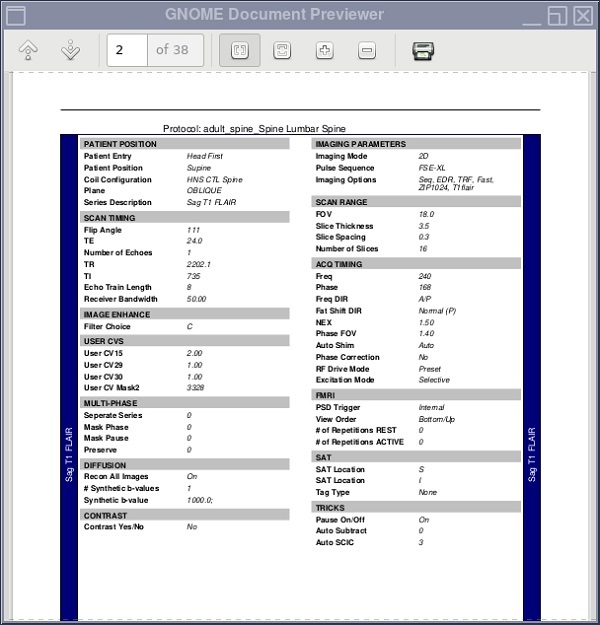
Task: Click the protocol title above the table
Action: click(254, 129)
